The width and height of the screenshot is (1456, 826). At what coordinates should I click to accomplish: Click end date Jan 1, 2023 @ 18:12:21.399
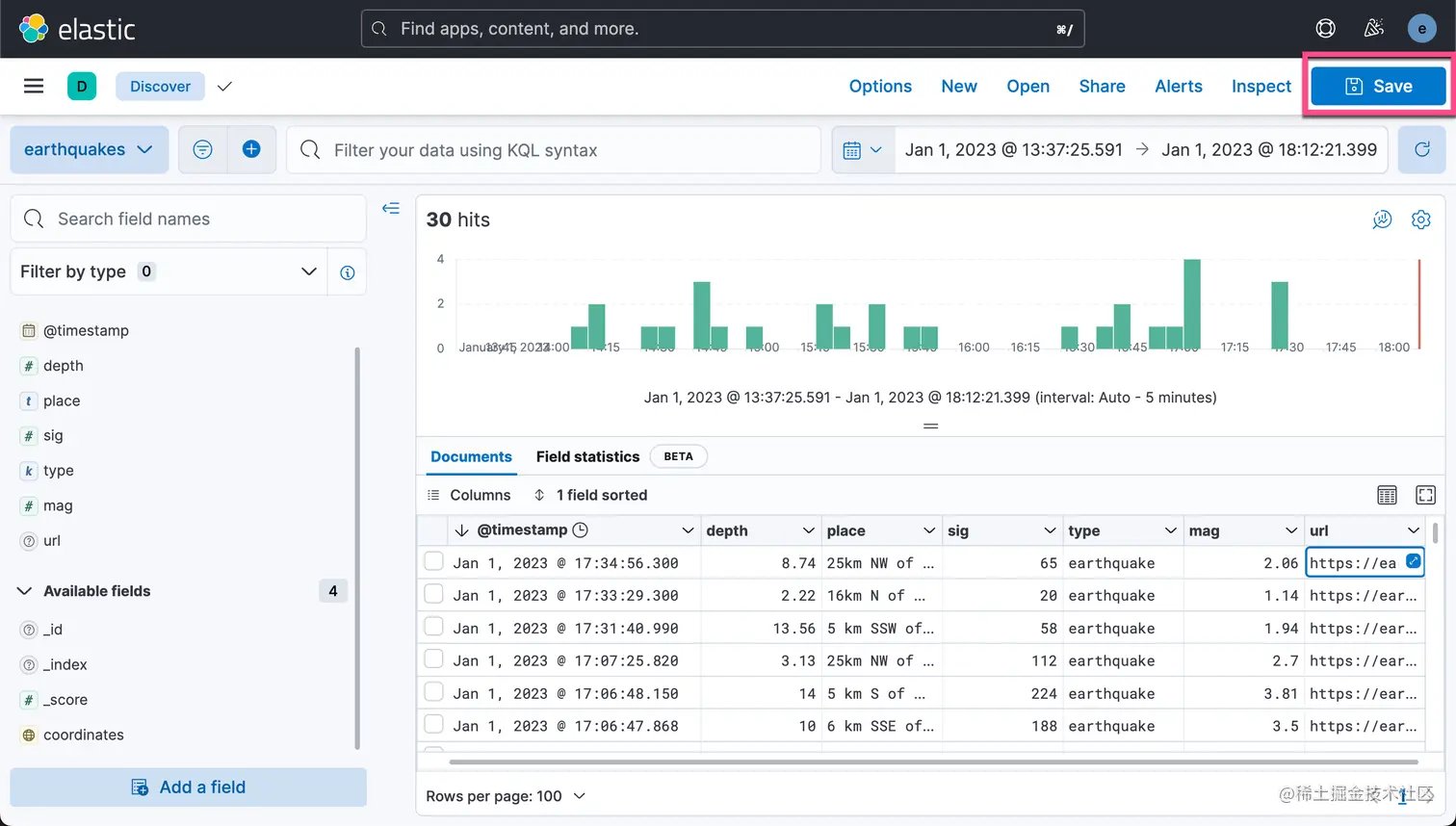1269,149
